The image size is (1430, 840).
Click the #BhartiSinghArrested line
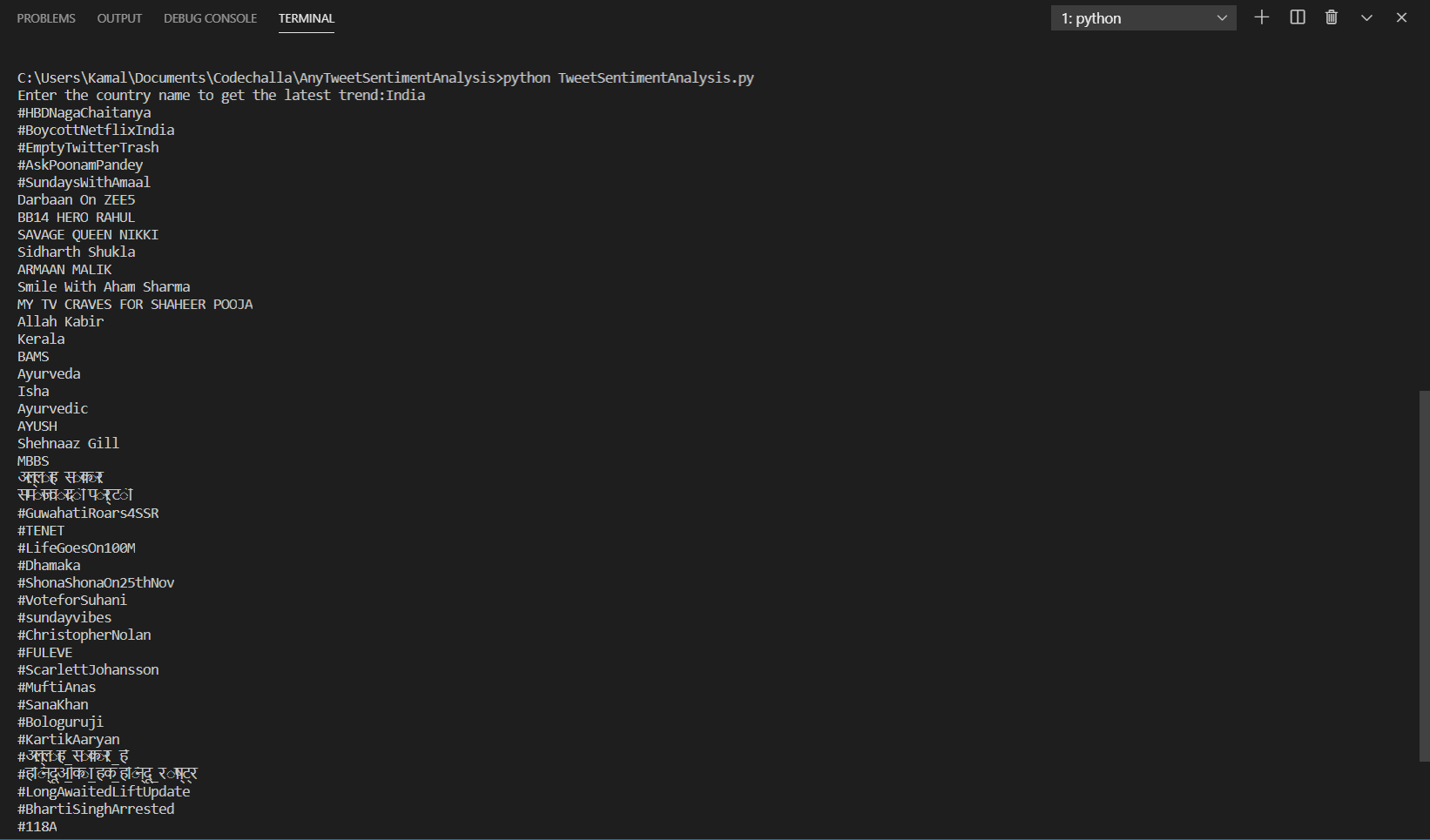click(x=96, y=809)
